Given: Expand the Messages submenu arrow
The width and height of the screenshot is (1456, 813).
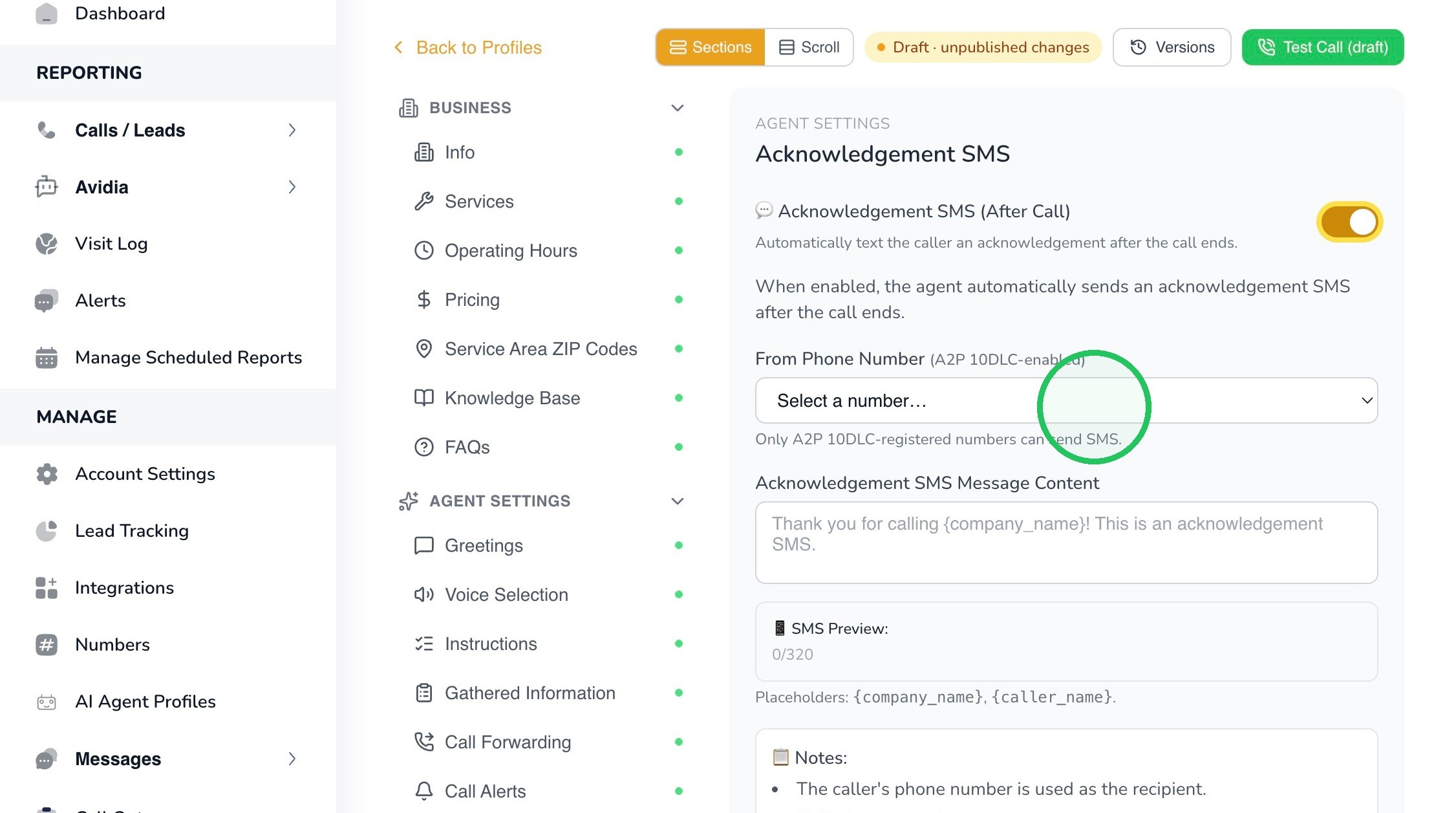Looking at the screenshot, I should 292,759.
